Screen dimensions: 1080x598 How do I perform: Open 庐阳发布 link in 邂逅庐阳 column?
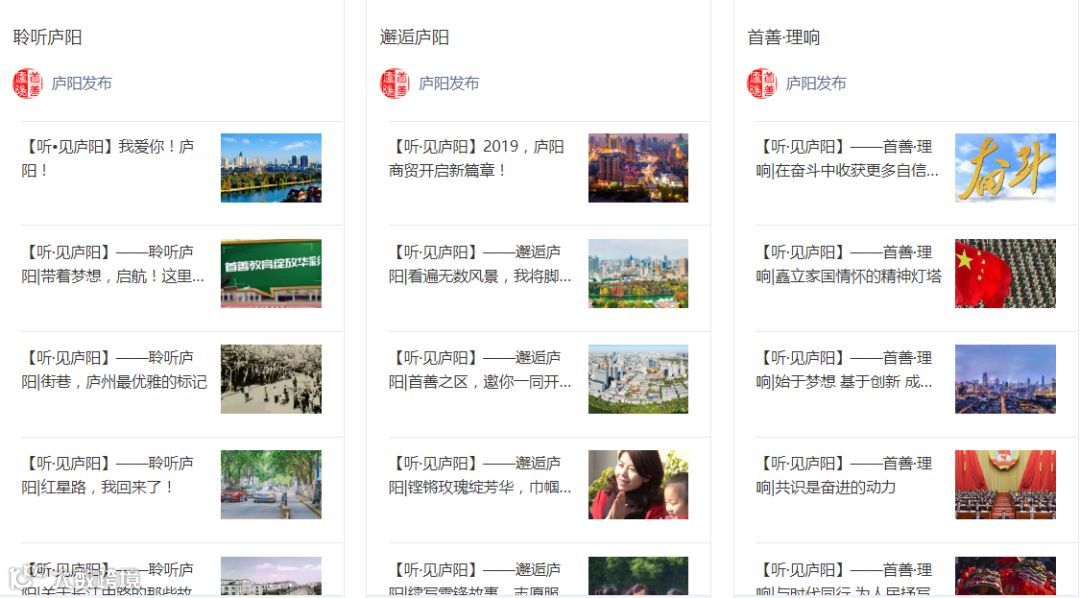click(x=448, y=83)
